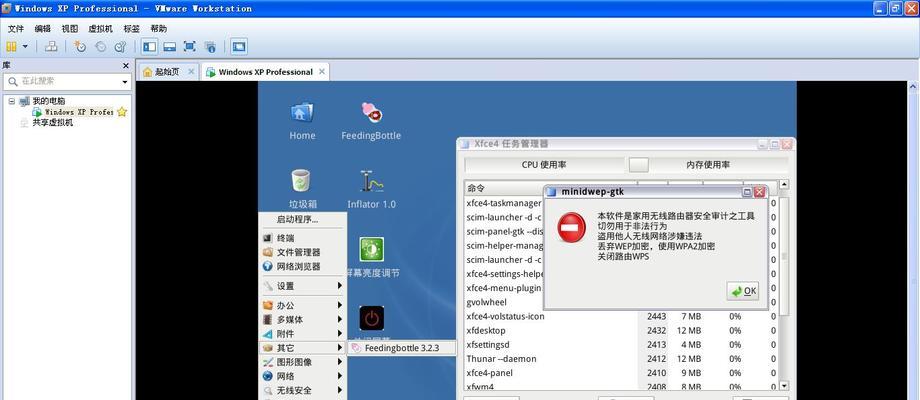Expand the 网络 submenu

[303, 376]
